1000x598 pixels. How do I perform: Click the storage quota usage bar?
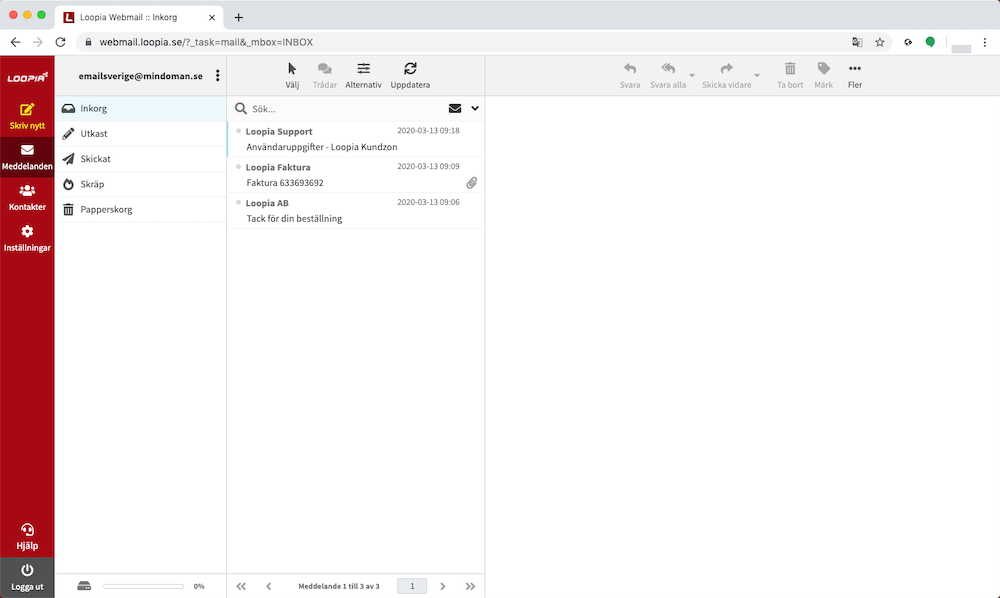click(x=143, y=587)
